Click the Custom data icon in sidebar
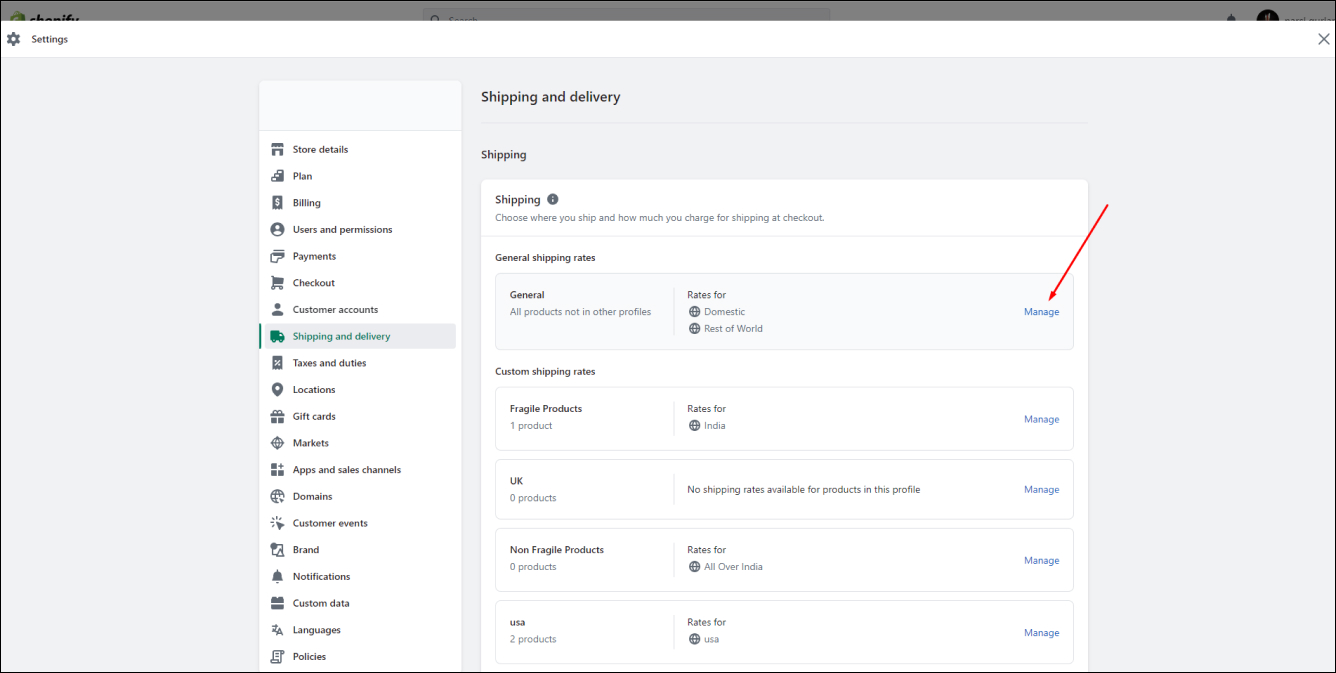The height and width of the screenshot is (673, 1336). pos(278,604)
